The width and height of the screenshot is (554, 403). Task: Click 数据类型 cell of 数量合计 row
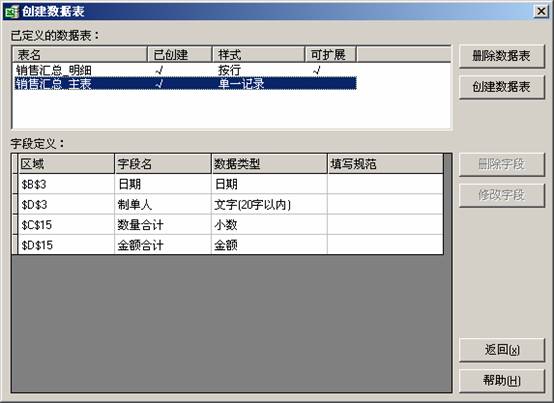tap(269, 225)
